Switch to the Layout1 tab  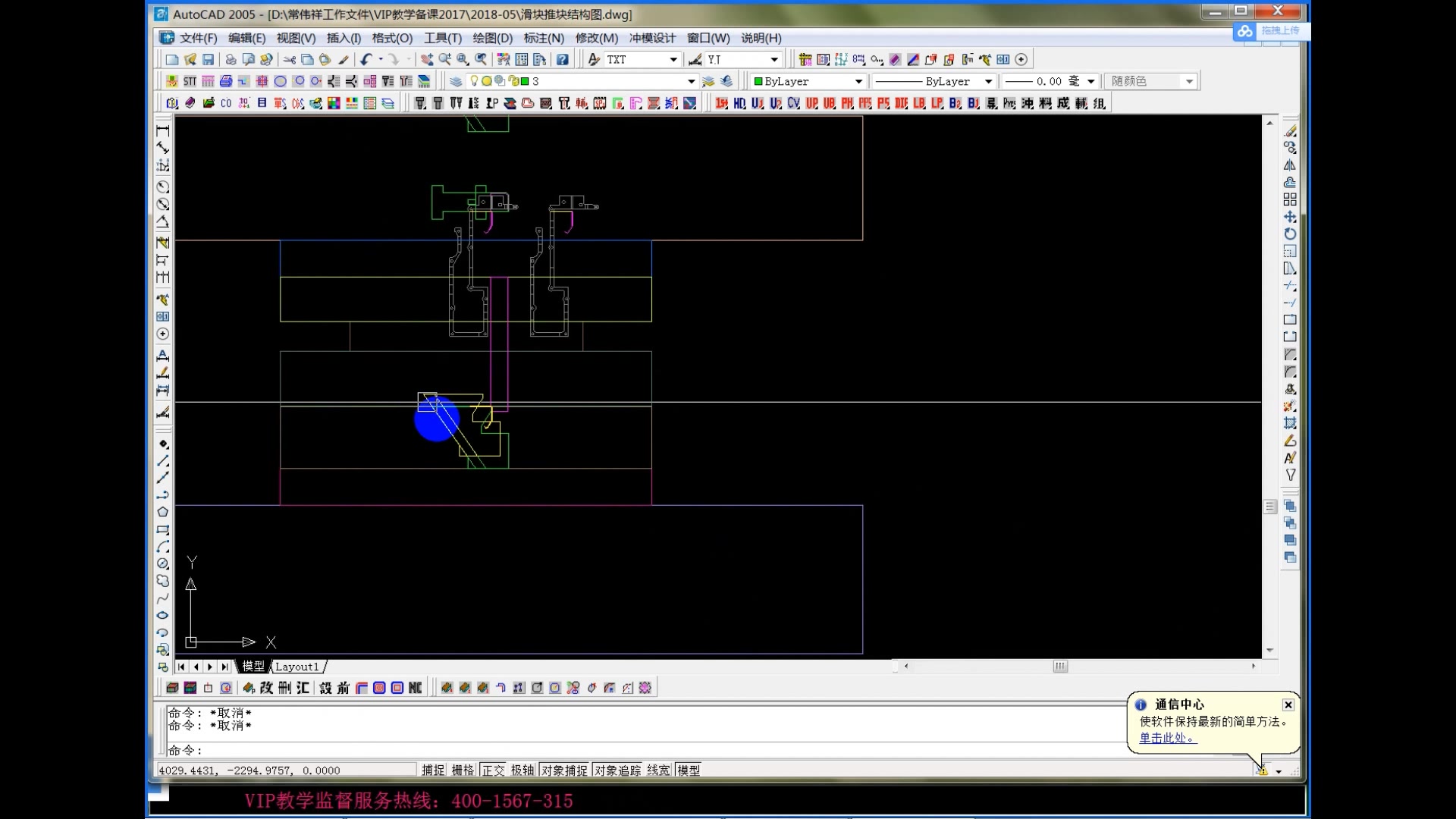point(297,667)
